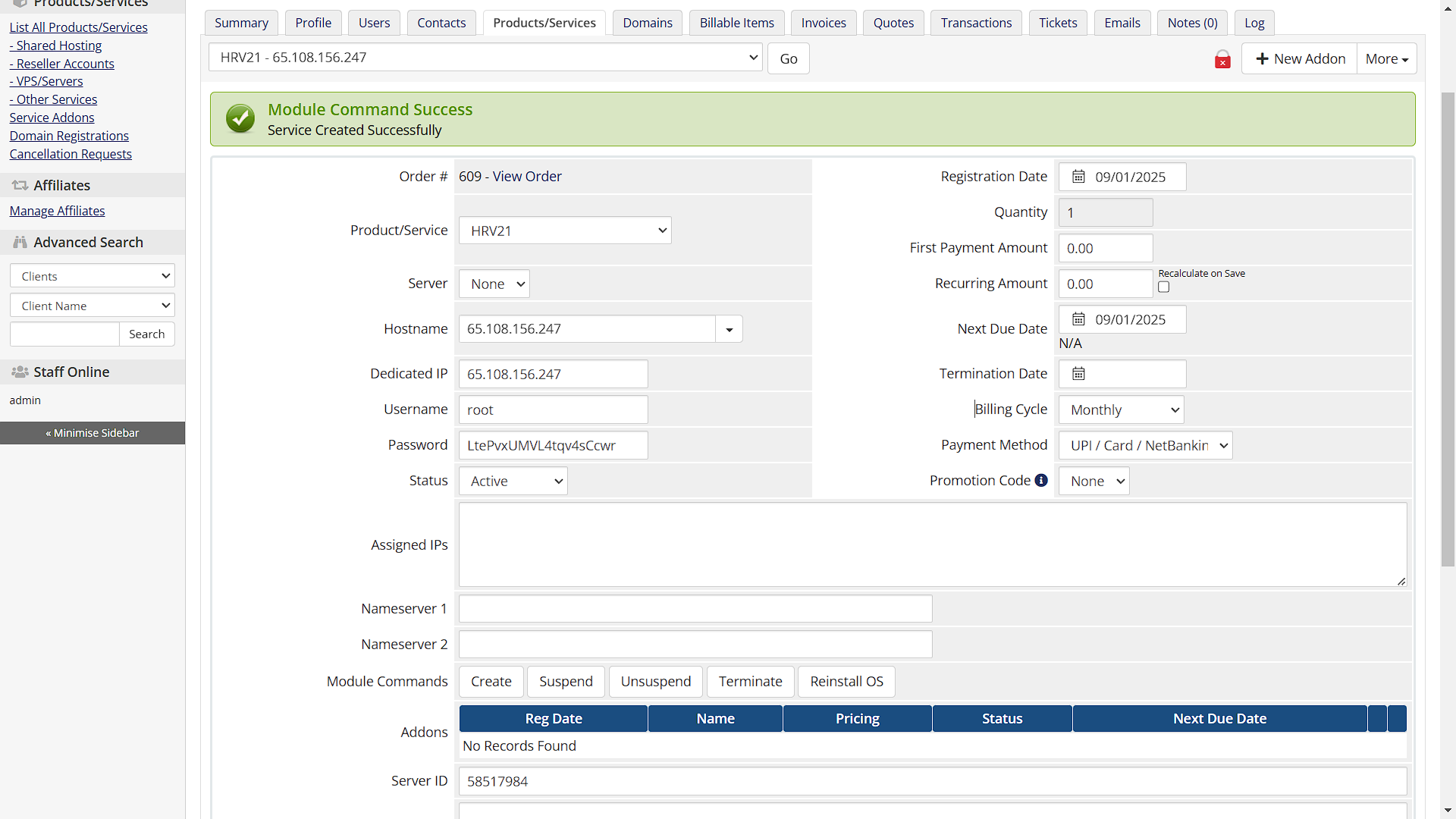Click the Promotion Code info icon
The image size is (1456, 819).
(x=1041, y=481)
